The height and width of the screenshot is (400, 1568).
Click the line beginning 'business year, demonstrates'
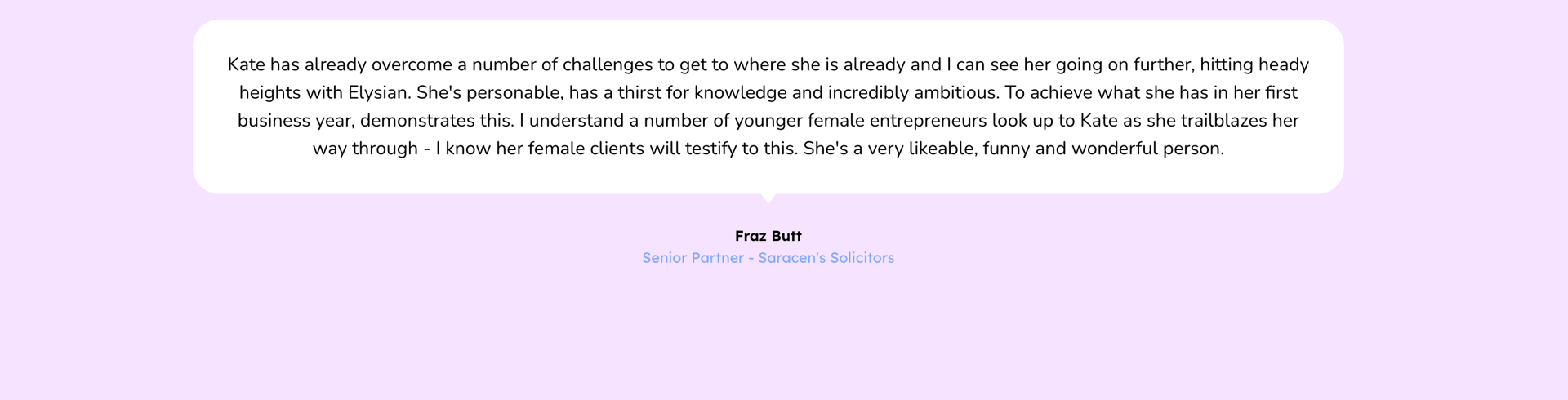coord(768,121)
